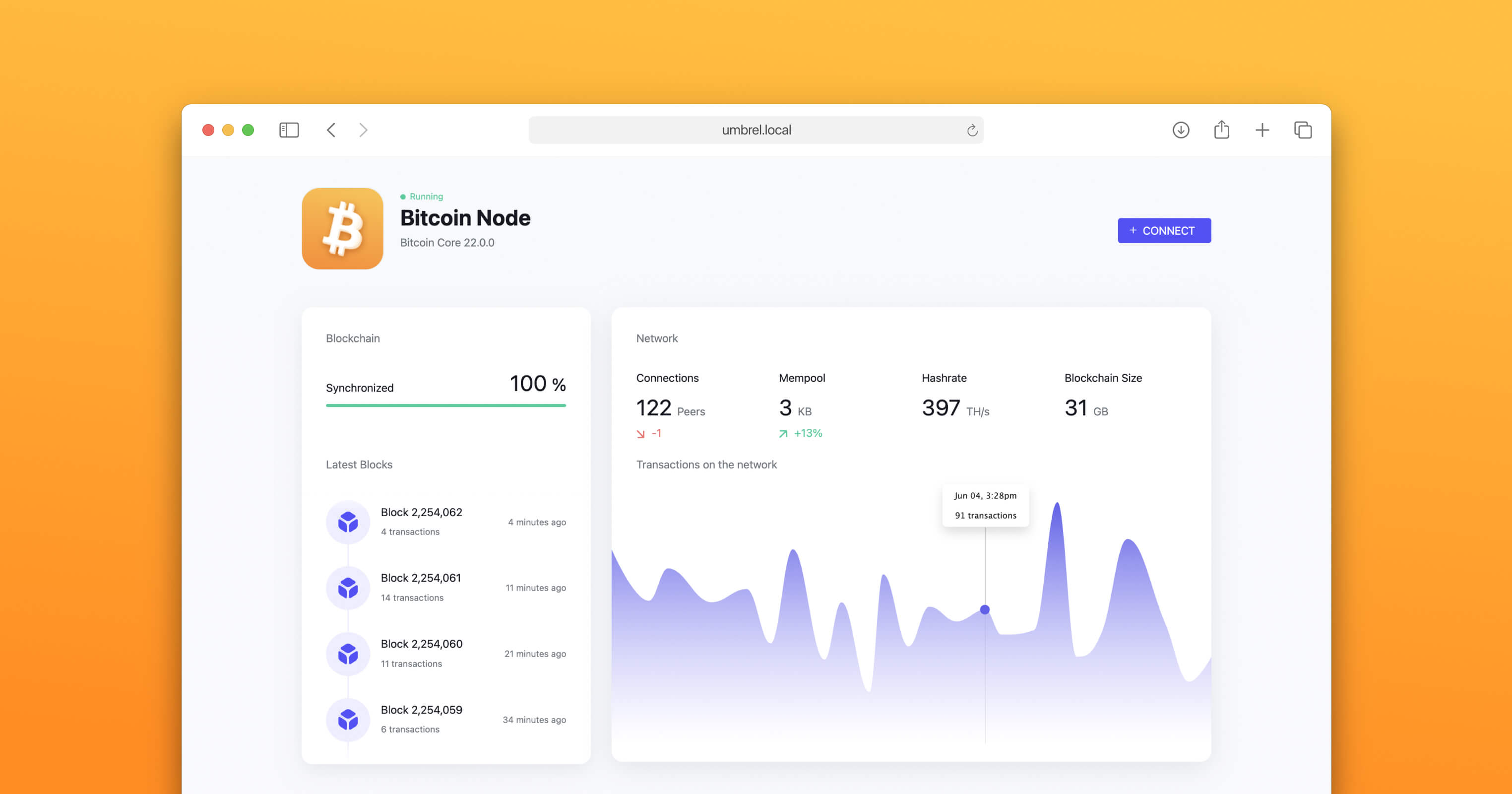1512x794 pixels.
Task: Click the 'Network' card heading
Action: (x=657, y=338)
